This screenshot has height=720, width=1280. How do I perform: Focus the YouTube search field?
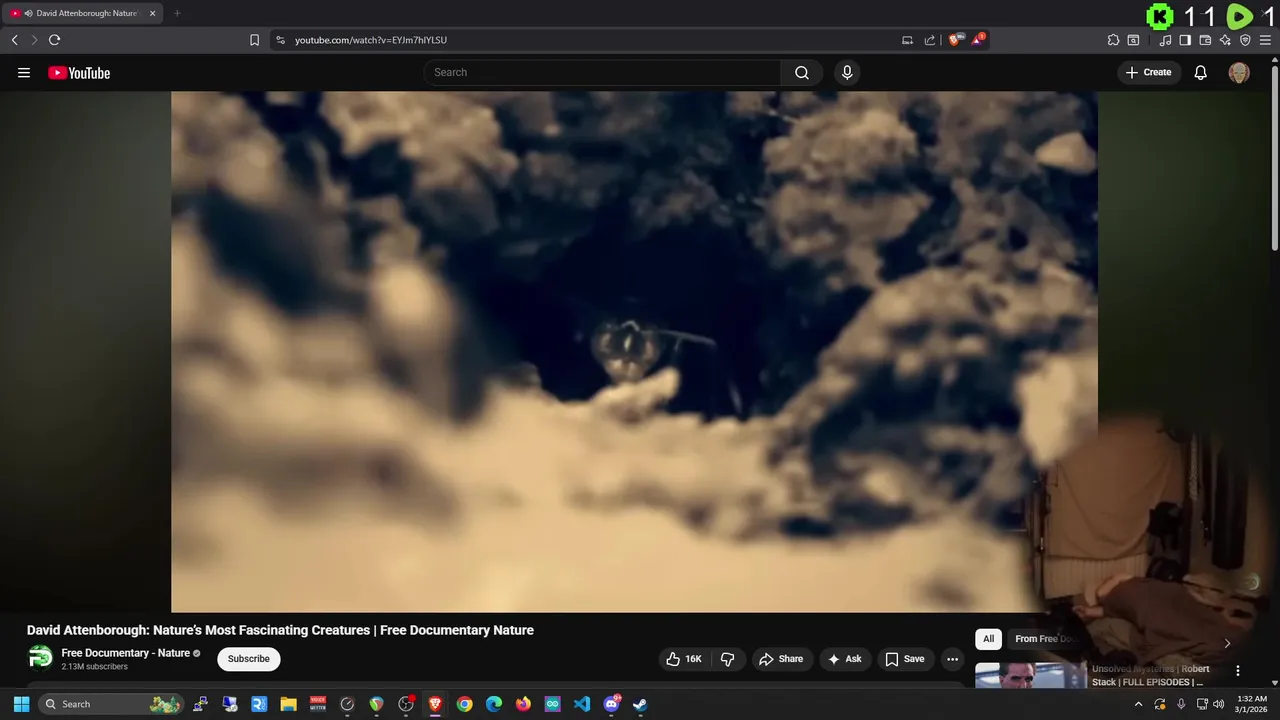pos(603,72)
